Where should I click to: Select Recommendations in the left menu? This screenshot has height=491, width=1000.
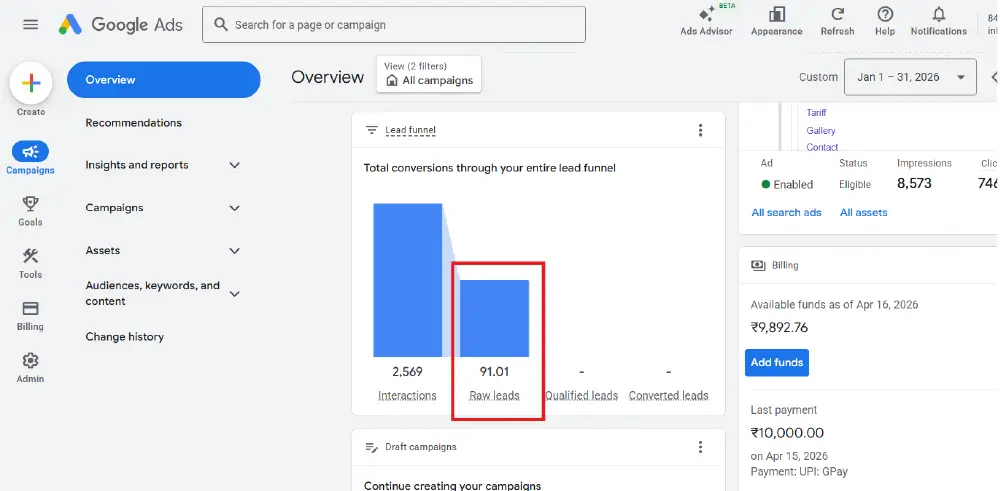134,123
